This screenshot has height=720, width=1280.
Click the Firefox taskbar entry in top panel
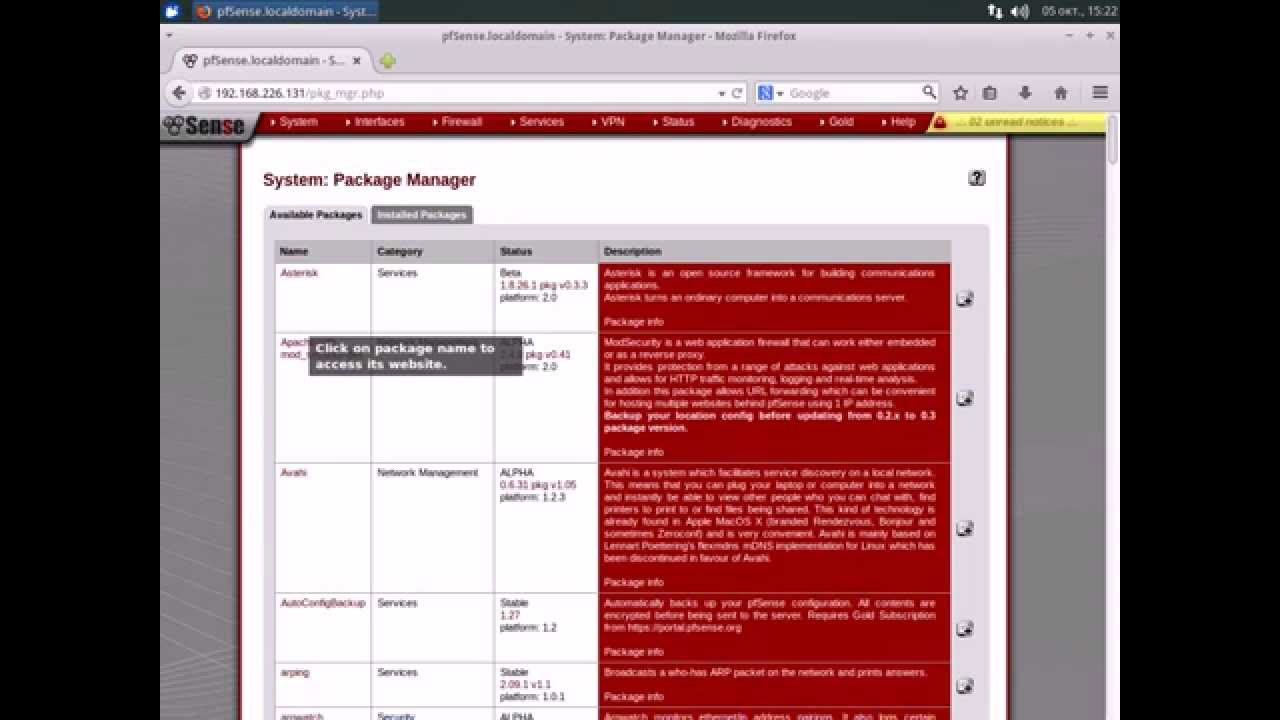(x=285, y=11)
